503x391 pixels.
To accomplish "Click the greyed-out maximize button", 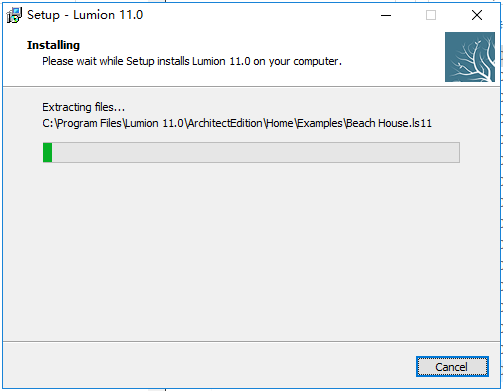I will pos(431,15).
